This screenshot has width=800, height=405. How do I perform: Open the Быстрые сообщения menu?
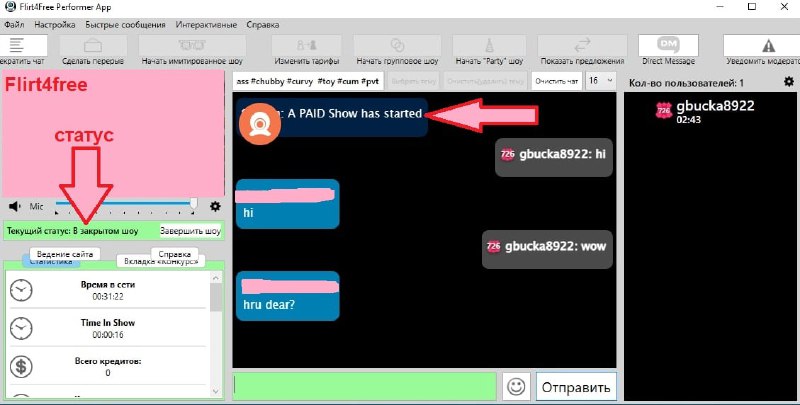tap(125, 24)
